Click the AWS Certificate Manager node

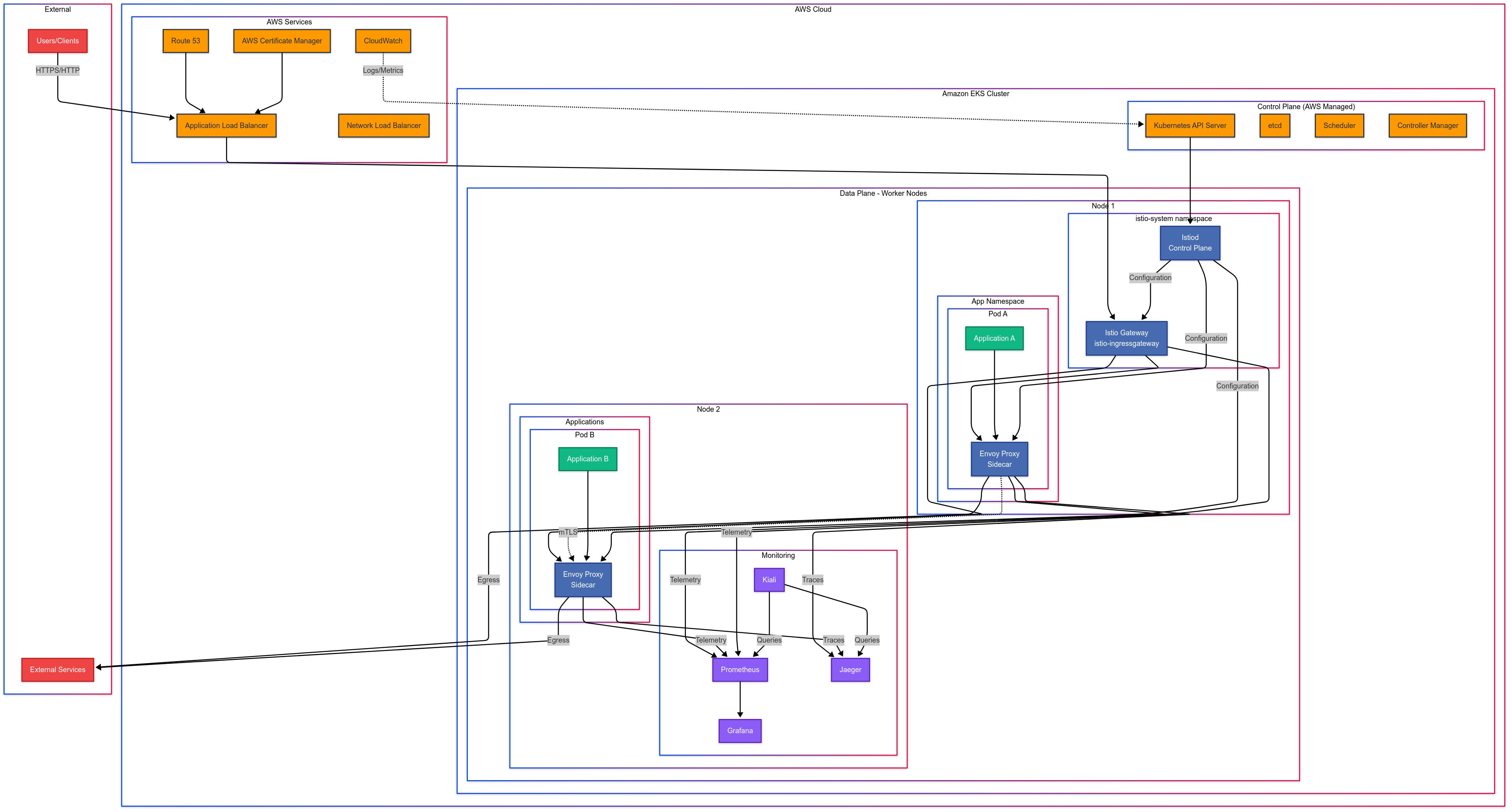[282, 41]
